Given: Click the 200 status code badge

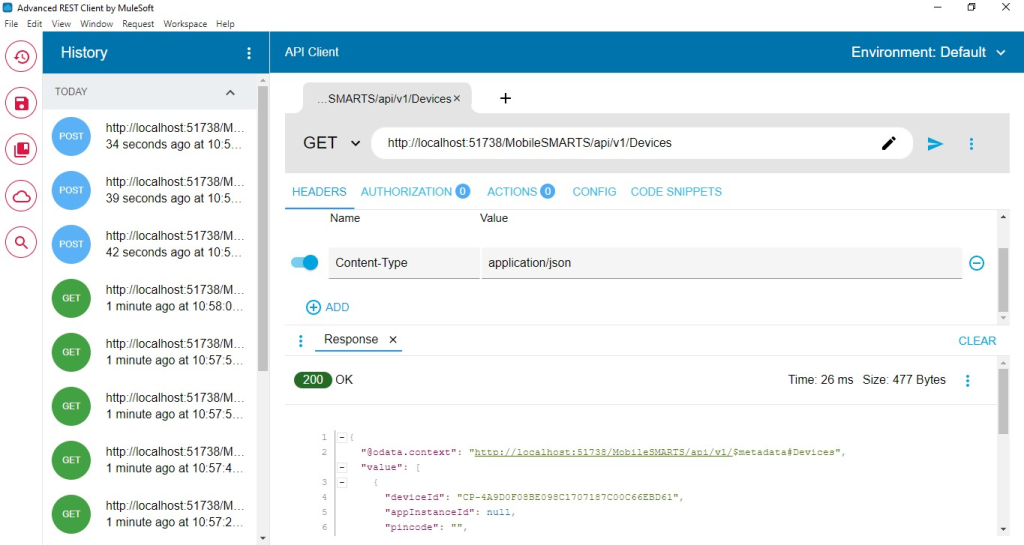Looking at the screenshot, I should click(313, 380).
